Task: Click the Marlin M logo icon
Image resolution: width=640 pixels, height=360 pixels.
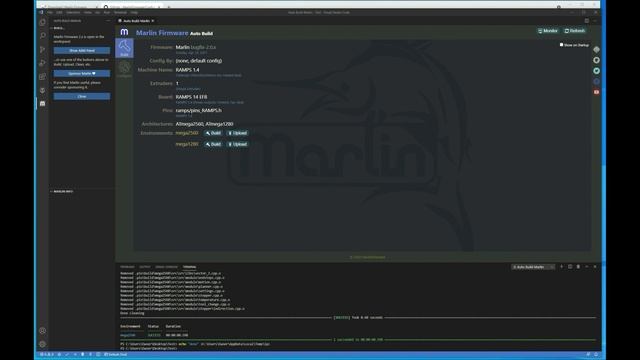Action: [124, 32]
